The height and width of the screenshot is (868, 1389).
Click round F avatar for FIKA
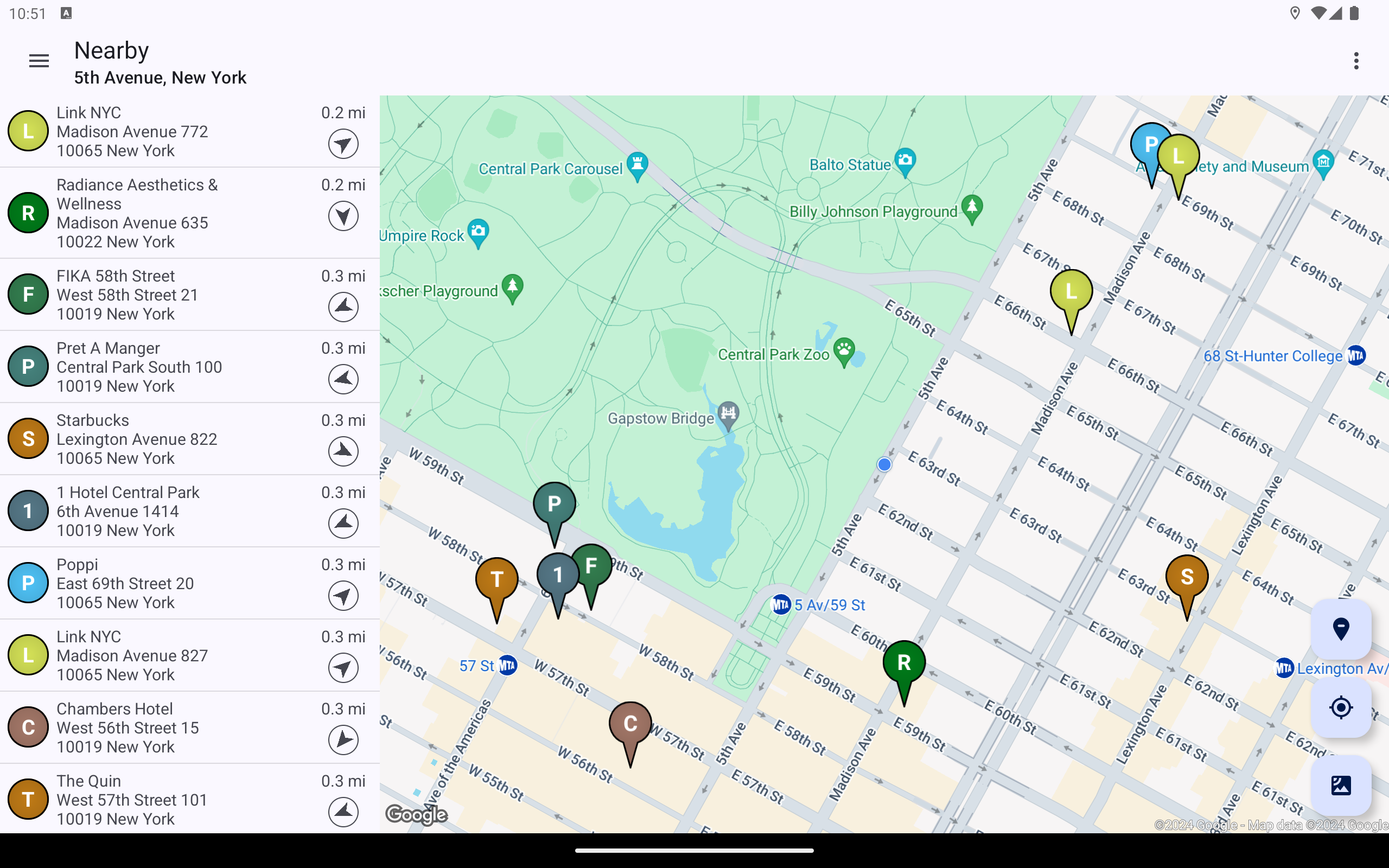pyautogui.click(x=28, y=294)
